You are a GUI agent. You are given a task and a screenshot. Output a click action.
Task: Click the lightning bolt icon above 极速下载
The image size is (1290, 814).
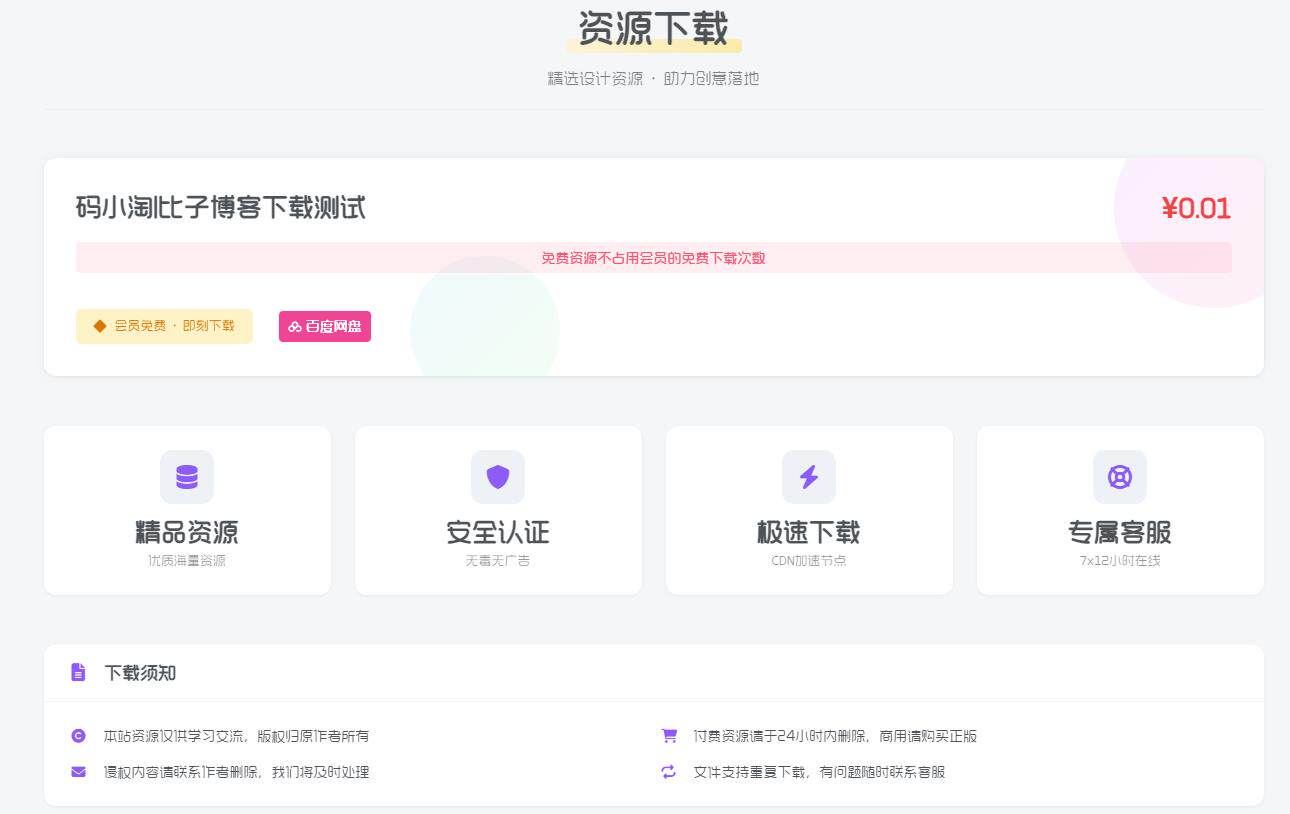click(809, 477)
